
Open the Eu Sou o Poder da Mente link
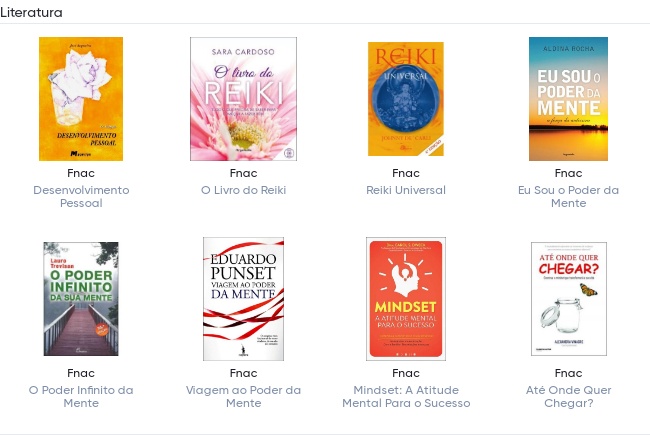(568, 197)
